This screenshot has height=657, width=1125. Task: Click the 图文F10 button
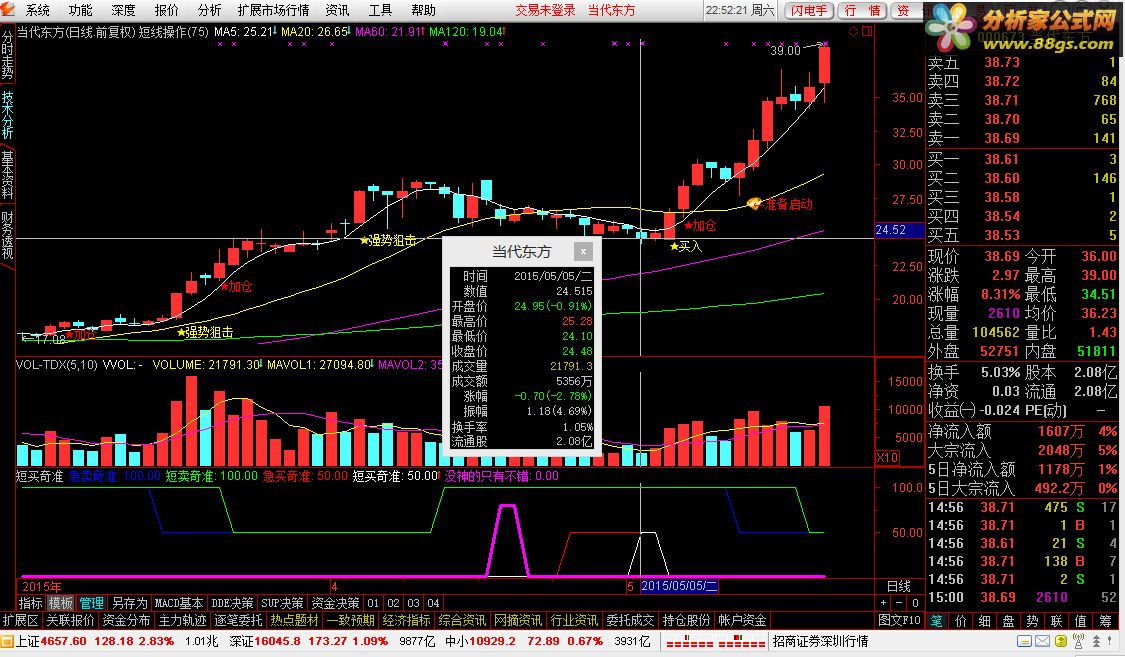tap(900, 620)
